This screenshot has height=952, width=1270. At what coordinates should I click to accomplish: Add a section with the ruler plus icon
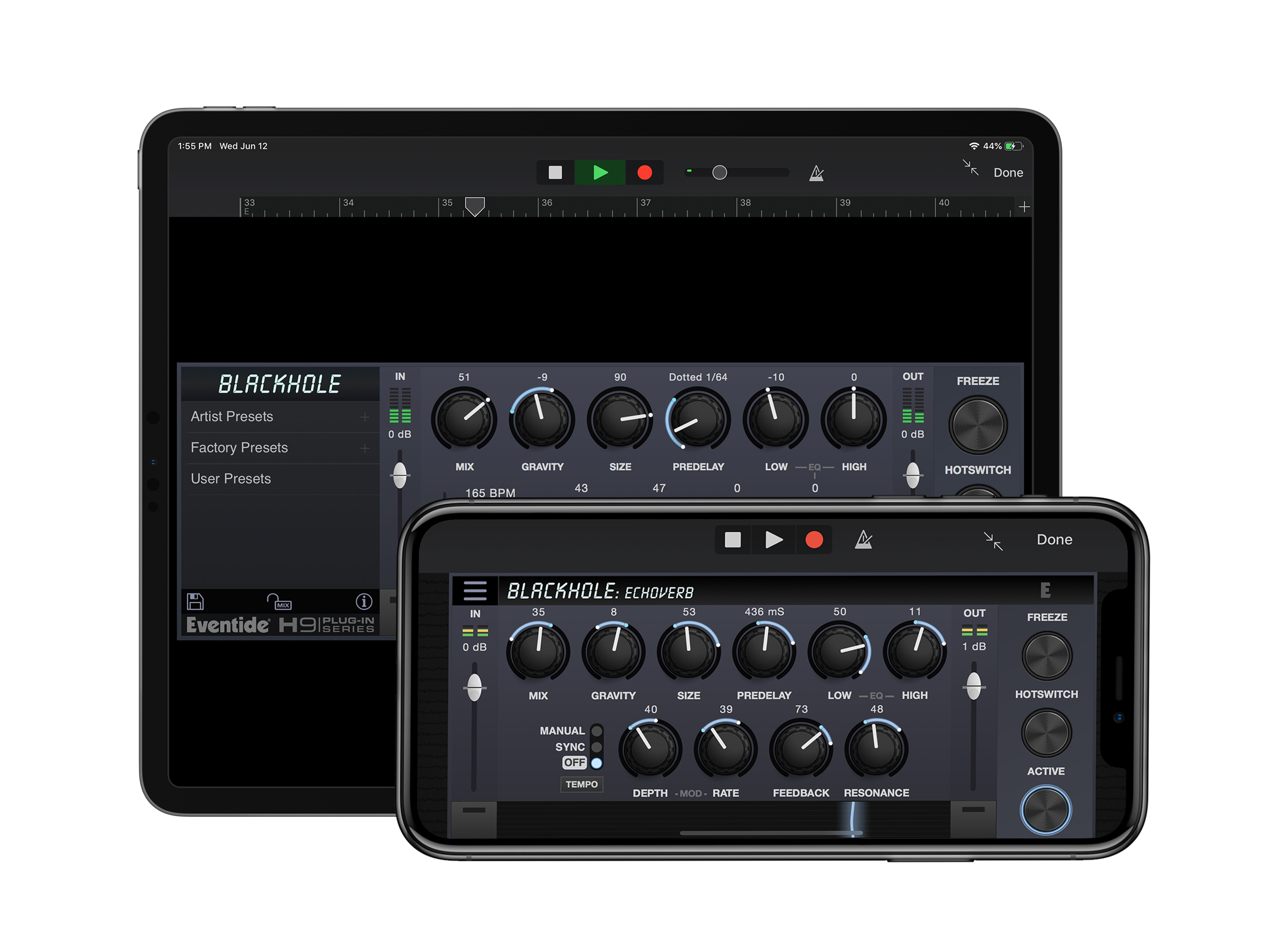pos(1024,207)
